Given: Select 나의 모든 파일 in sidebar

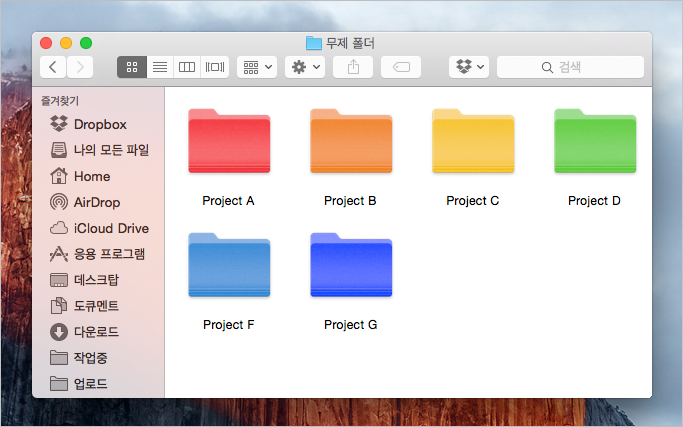Looking at the screenshot, I should [98, 150].
